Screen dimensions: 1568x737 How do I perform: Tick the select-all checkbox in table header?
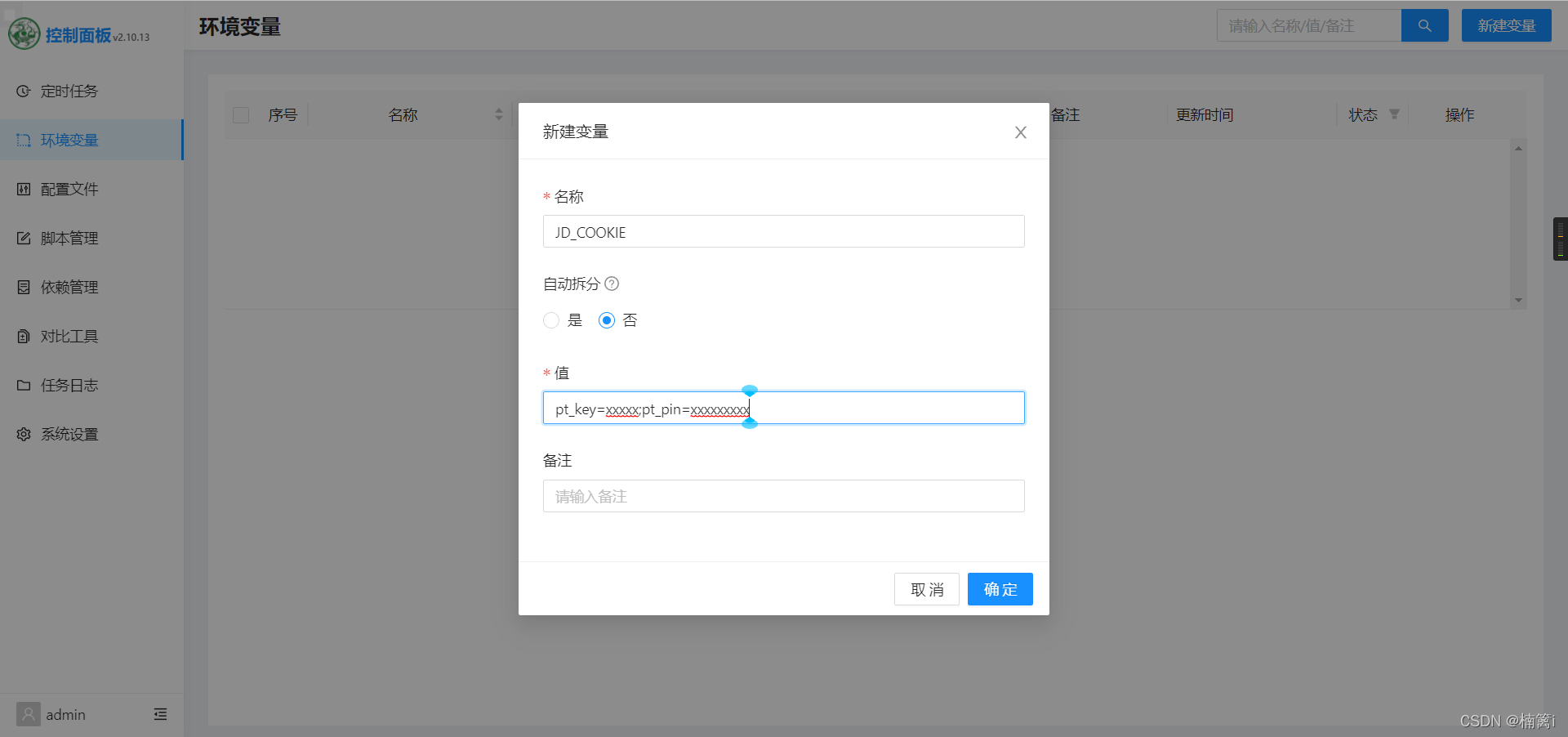[241, 115]
